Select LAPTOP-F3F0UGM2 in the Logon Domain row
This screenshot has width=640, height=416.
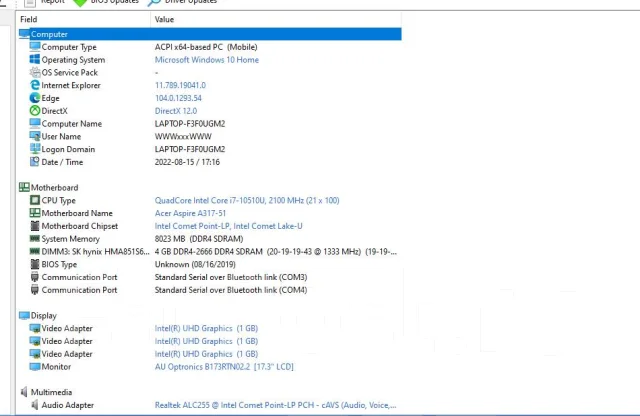(190, 149)
